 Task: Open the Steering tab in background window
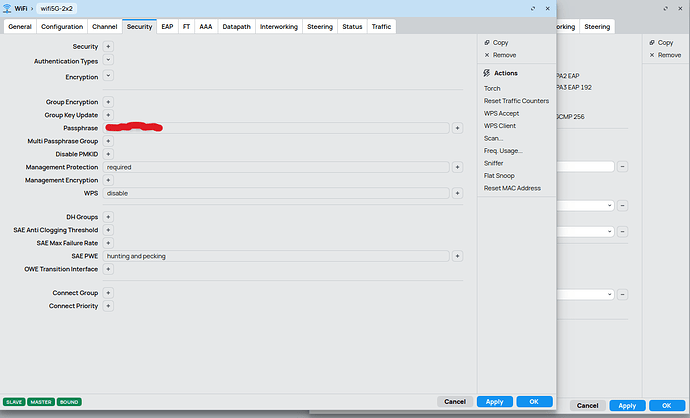tap(597, 26)
